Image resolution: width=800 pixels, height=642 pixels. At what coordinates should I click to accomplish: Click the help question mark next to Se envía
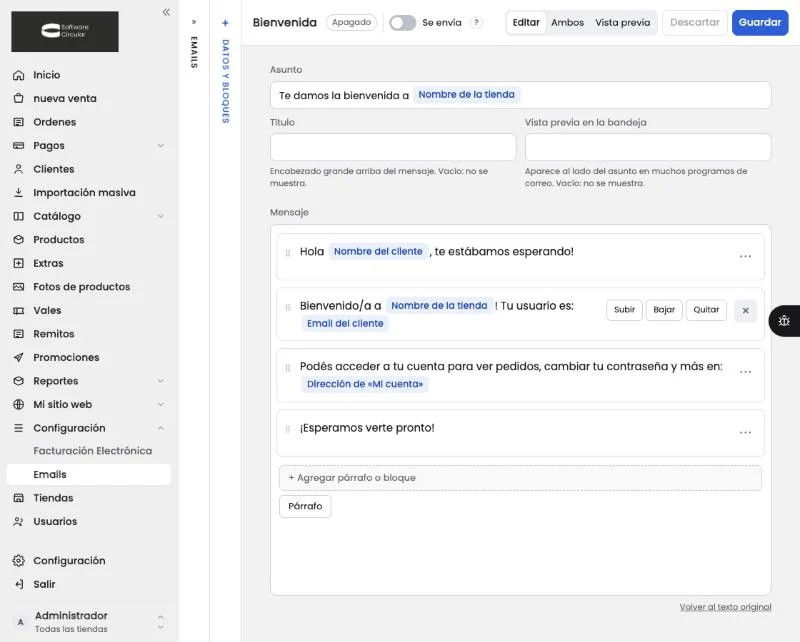[x=476, y=22]
